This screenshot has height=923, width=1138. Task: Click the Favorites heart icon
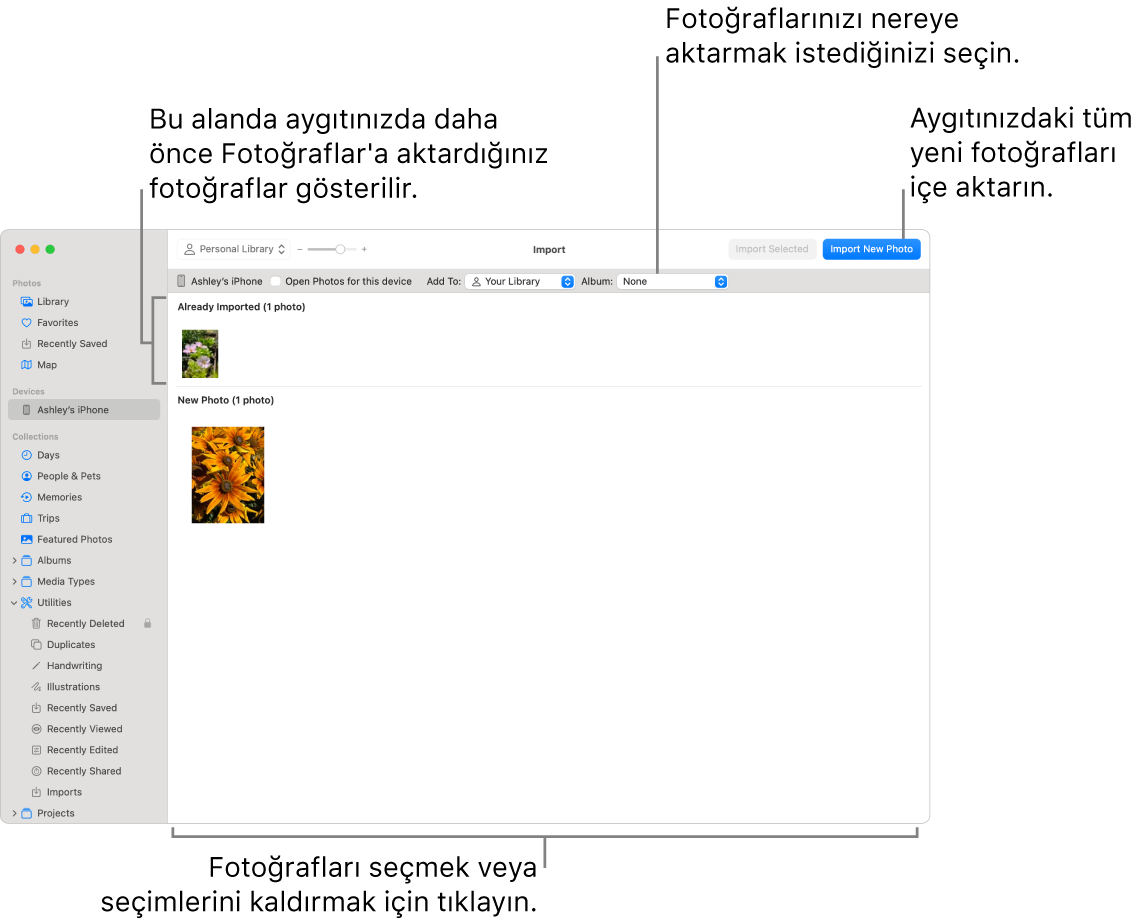click(27, 323)
